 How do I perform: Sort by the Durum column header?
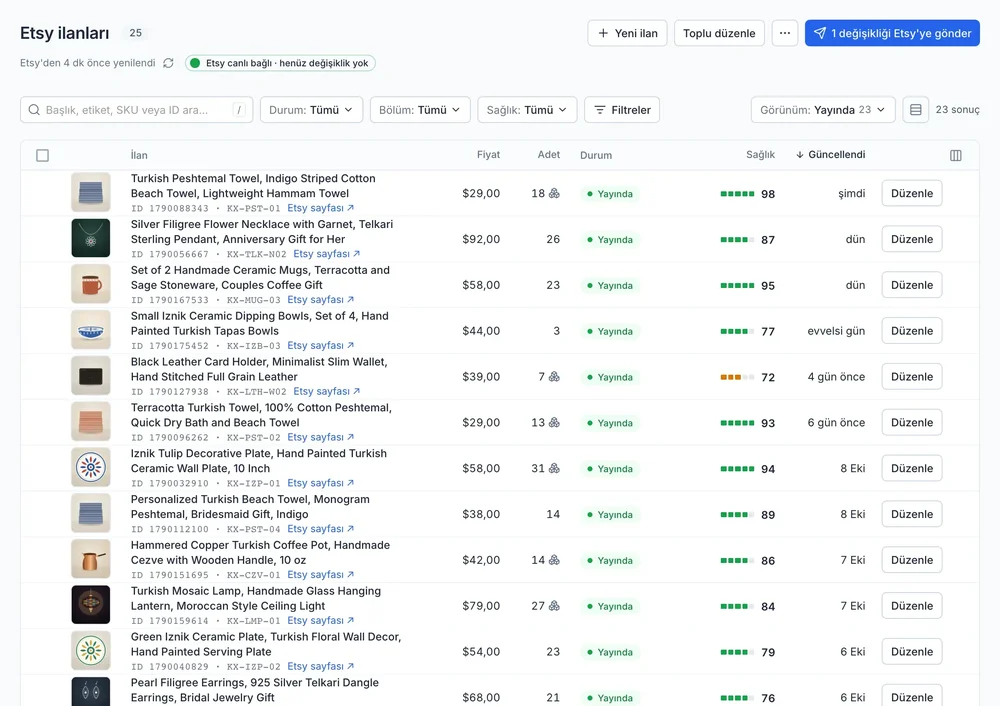[596, 156]
